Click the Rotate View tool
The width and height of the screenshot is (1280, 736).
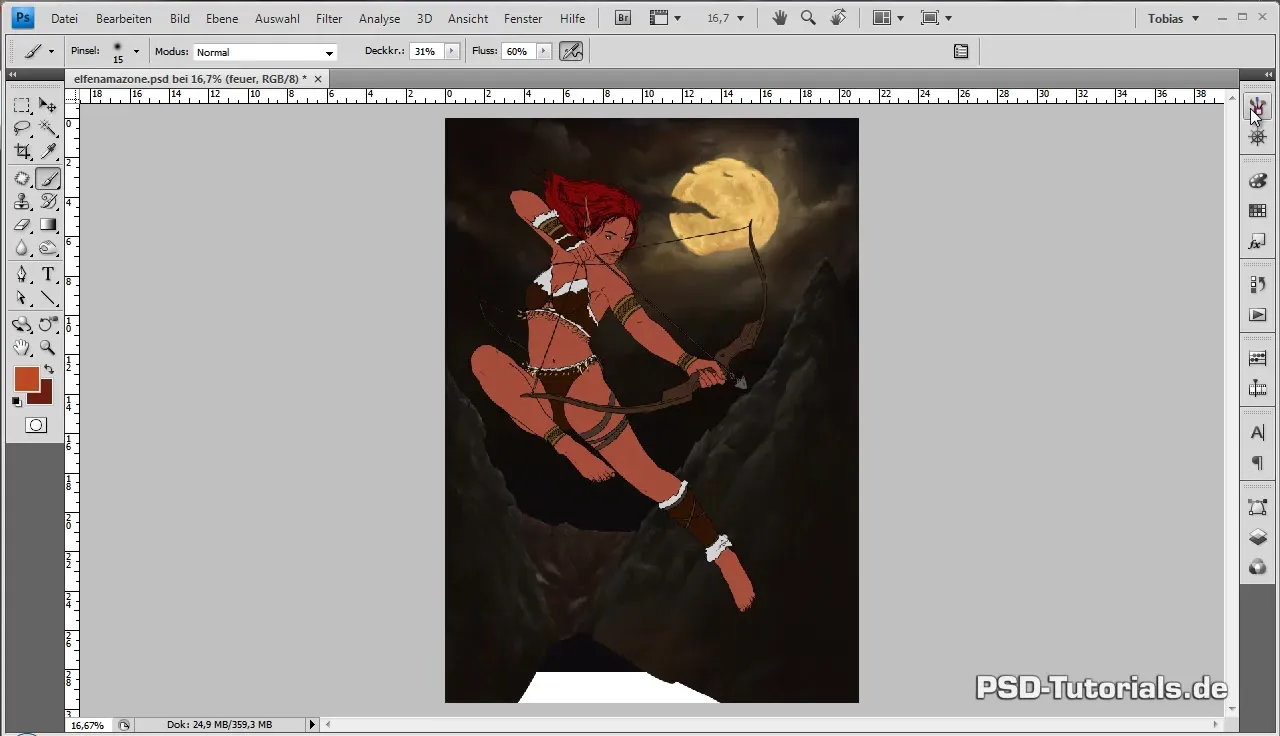[838, 18]
